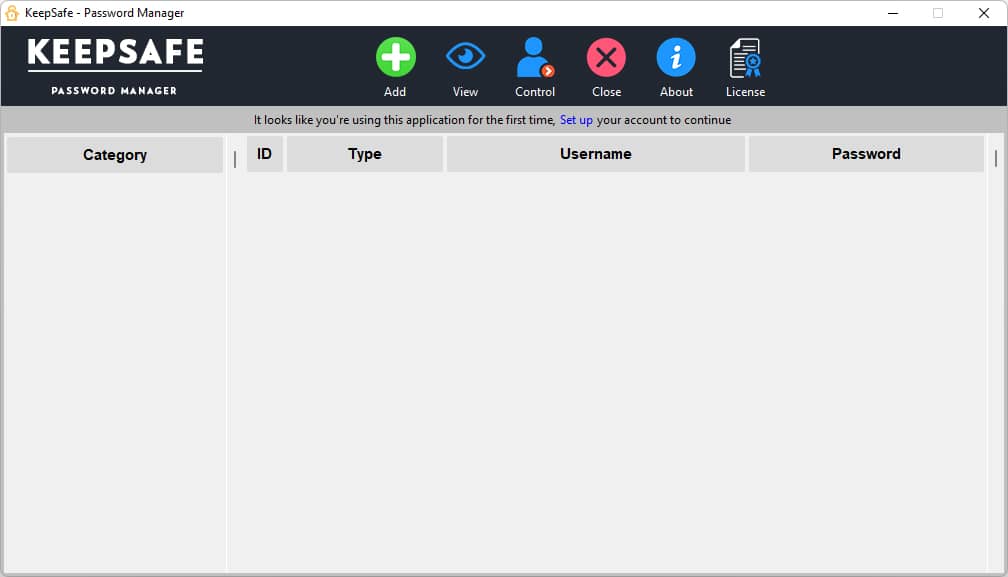The image size is (1008, 577).
Task: Click the empty password entries list area
Action: pyautogui.click(x=608, y=371)
